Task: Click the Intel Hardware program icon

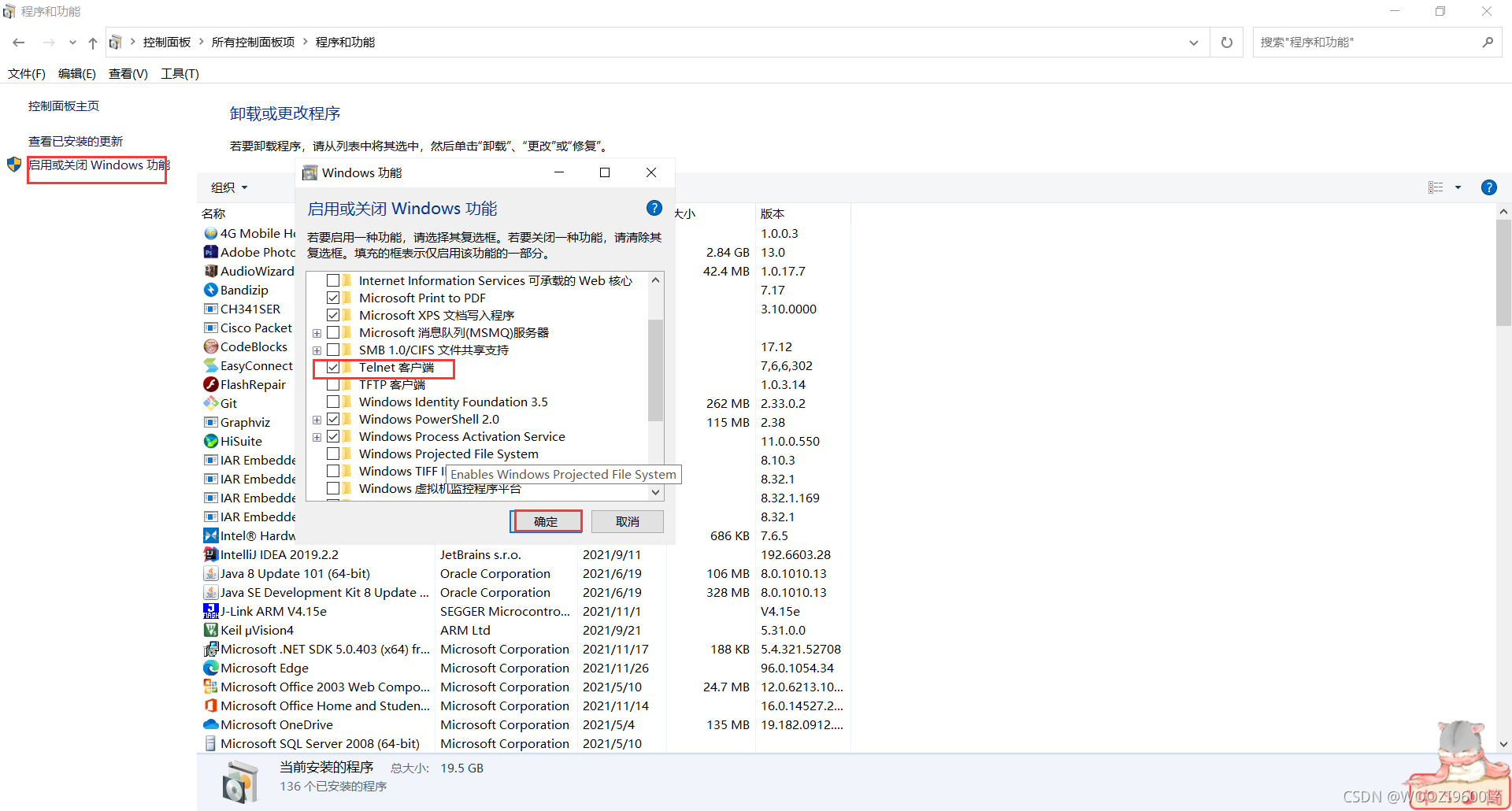Action: pyautogui.click(x=210, y=536)
